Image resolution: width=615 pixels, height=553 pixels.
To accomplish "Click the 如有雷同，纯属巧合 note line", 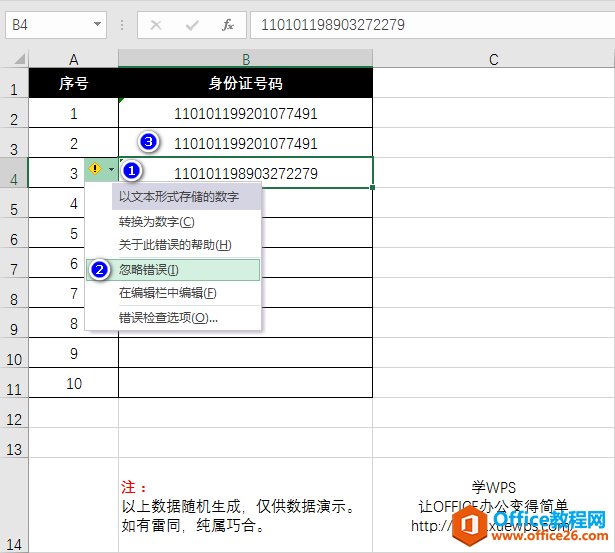I will click(x=193, y=525).
